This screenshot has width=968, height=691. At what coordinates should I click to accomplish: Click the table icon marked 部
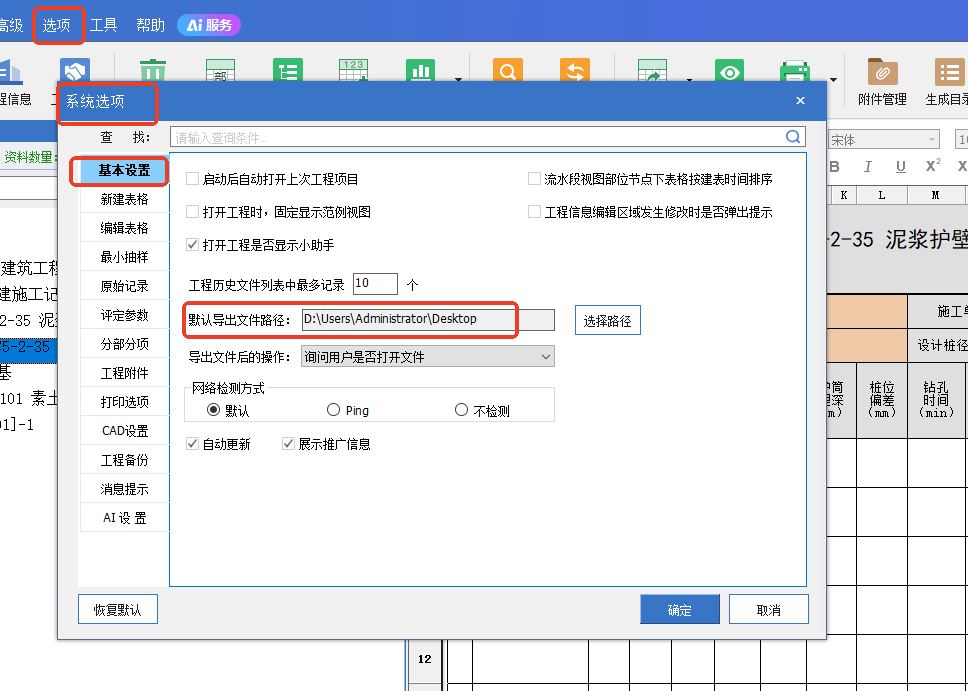point(220,70)
